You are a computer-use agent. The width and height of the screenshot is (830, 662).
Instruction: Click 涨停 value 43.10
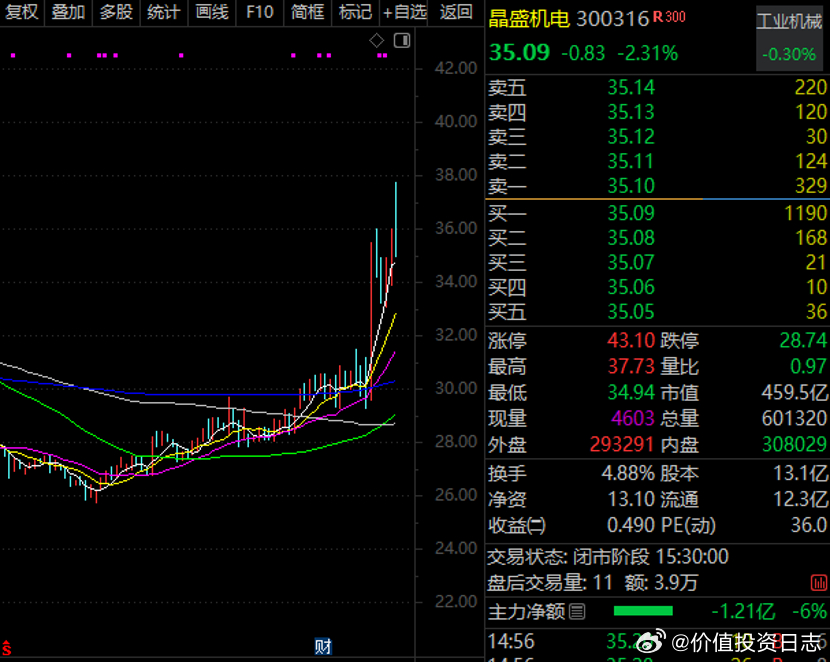click(x=631, y=340)
